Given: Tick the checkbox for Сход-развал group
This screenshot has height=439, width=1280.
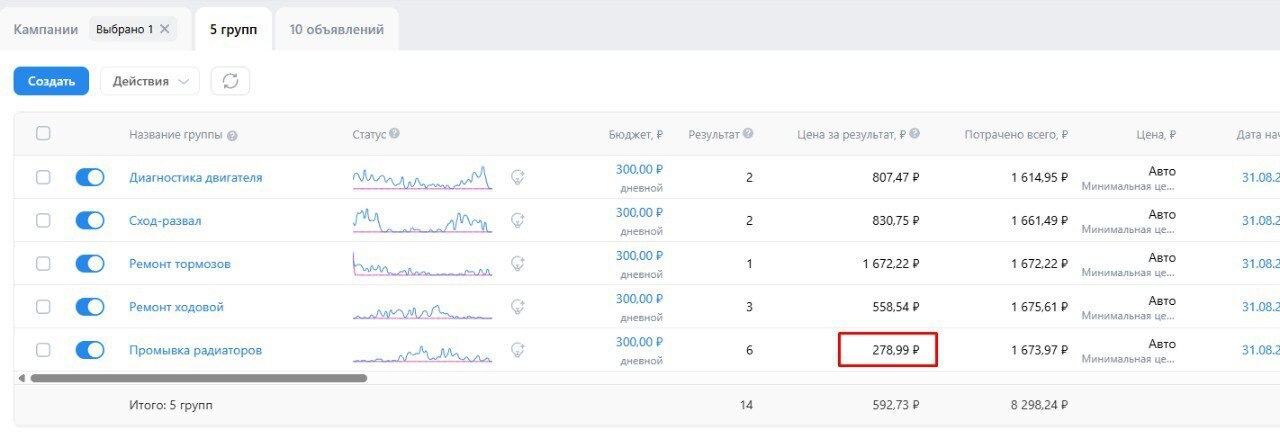Looking at the screenshot, I should click(43, 220).
